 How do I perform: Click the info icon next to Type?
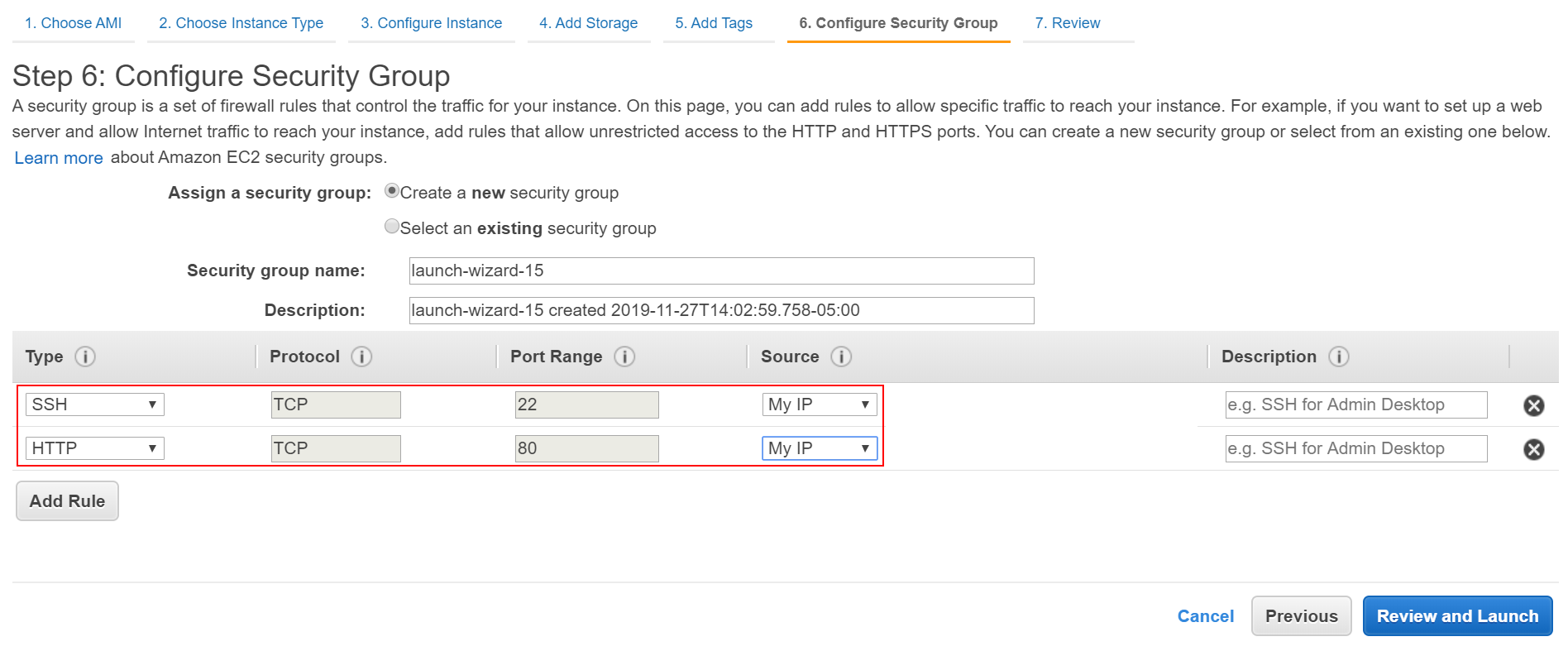pos(85,357)
